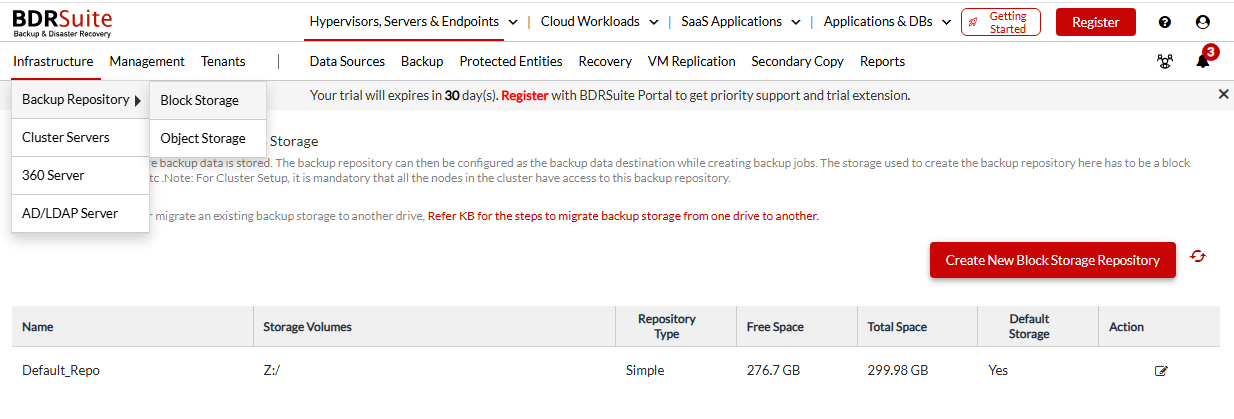
Task: Open the AD/LDAP Server menu item
Action: [70, 213]
